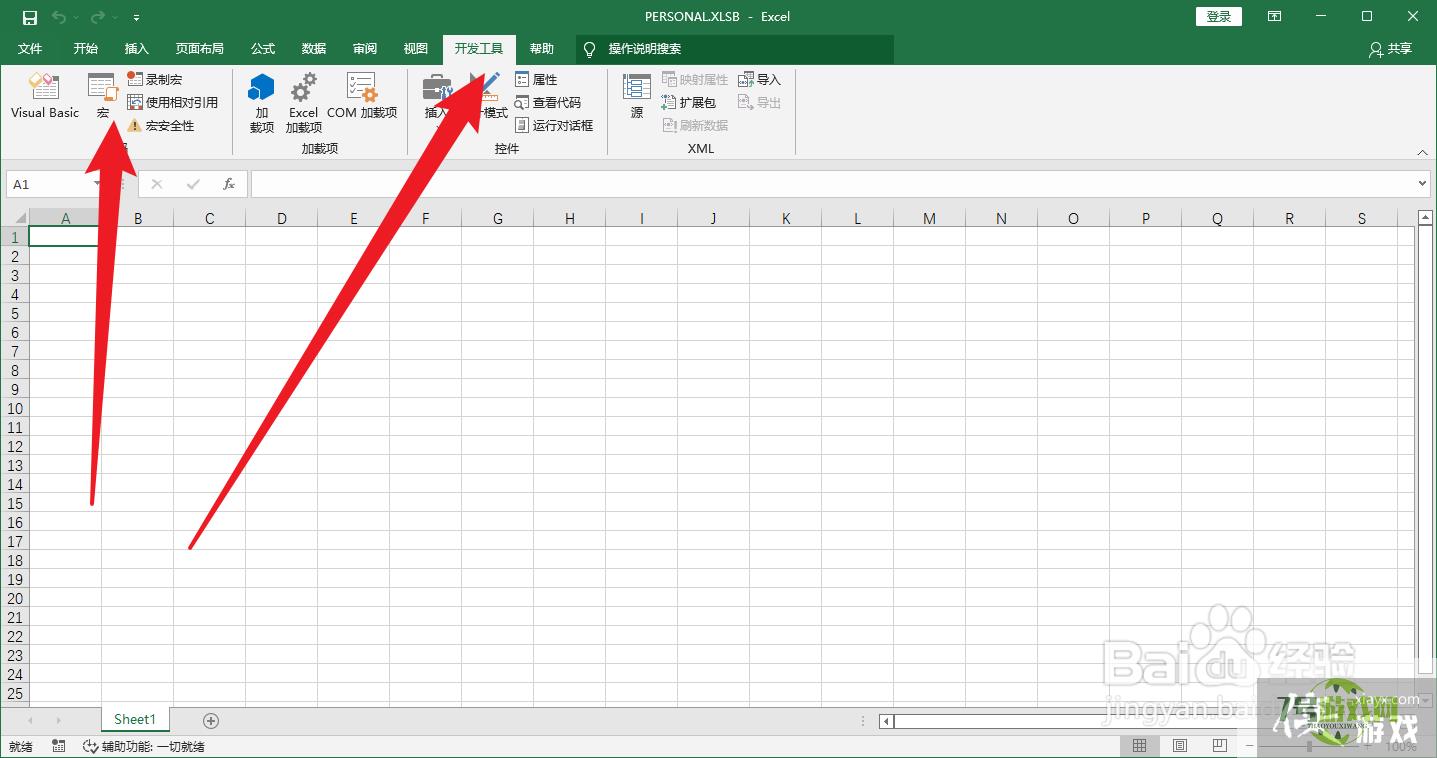The width and height of the screenshot is (1437, 758).
Task: Open the Visual Basic editor
Action: coord(45,97)
